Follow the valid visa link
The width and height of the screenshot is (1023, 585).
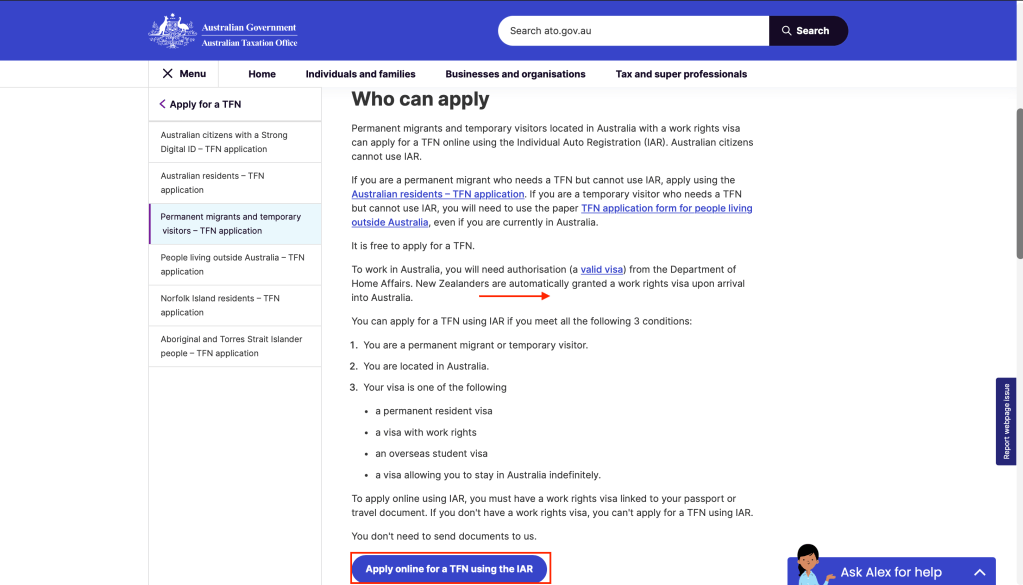click(602, 269)
